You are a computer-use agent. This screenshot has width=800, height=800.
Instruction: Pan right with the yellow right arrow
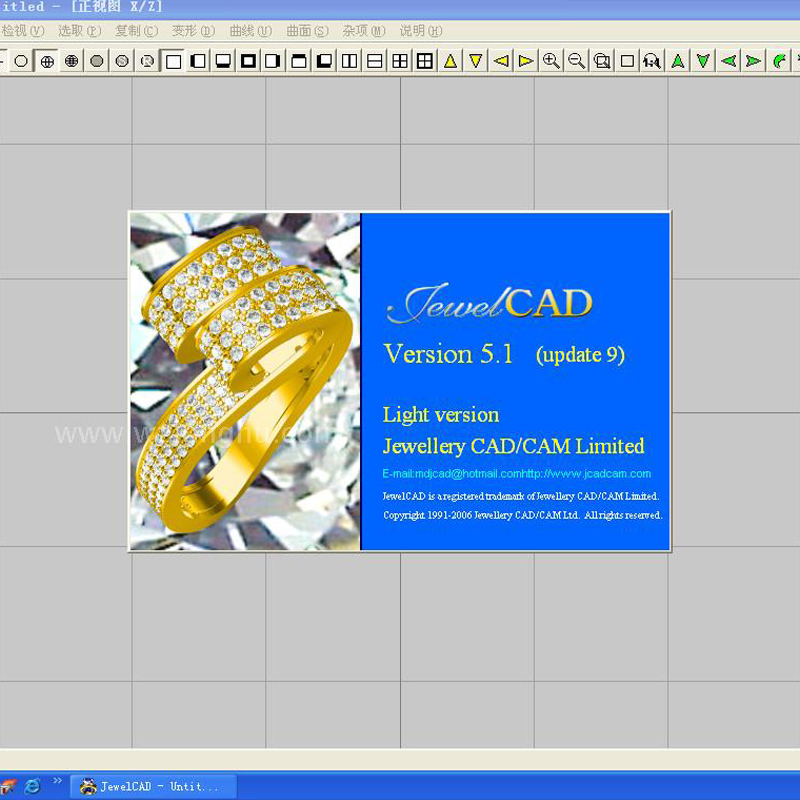click(x=526, y=61)
